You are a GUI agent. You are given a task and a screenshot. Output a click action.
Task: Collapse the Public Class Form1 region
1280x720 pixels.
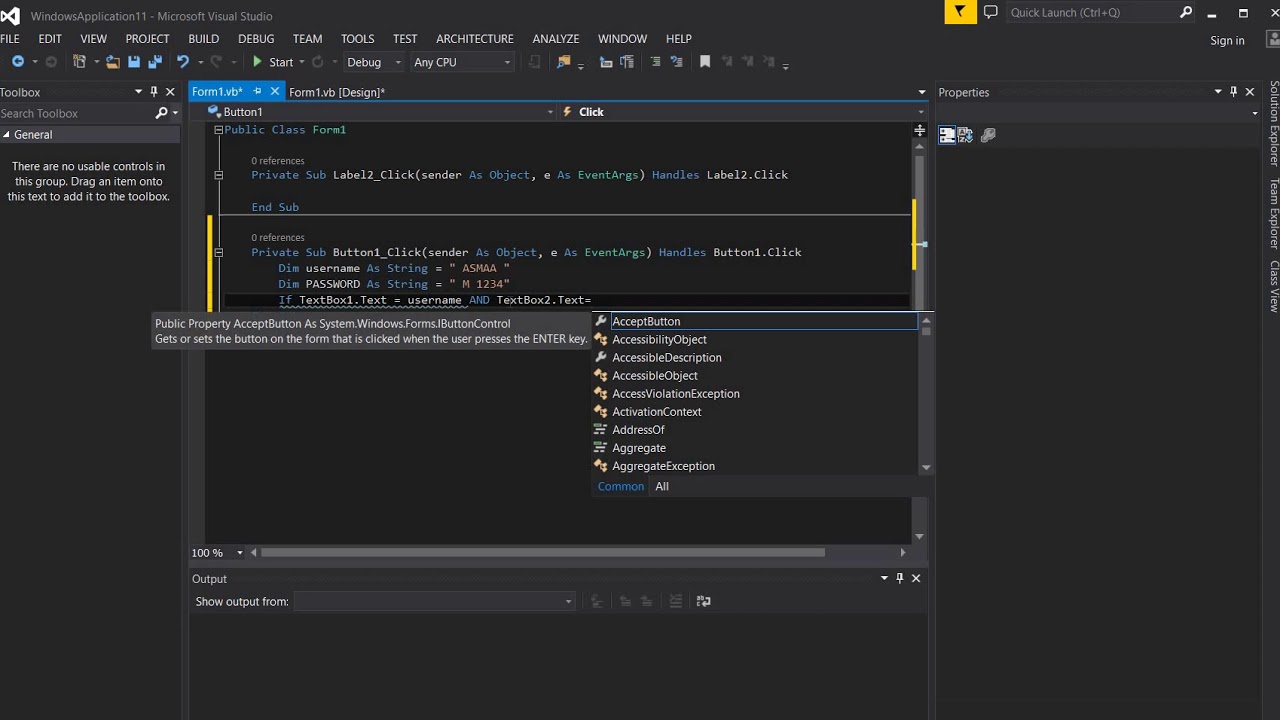tap(218, 130)
